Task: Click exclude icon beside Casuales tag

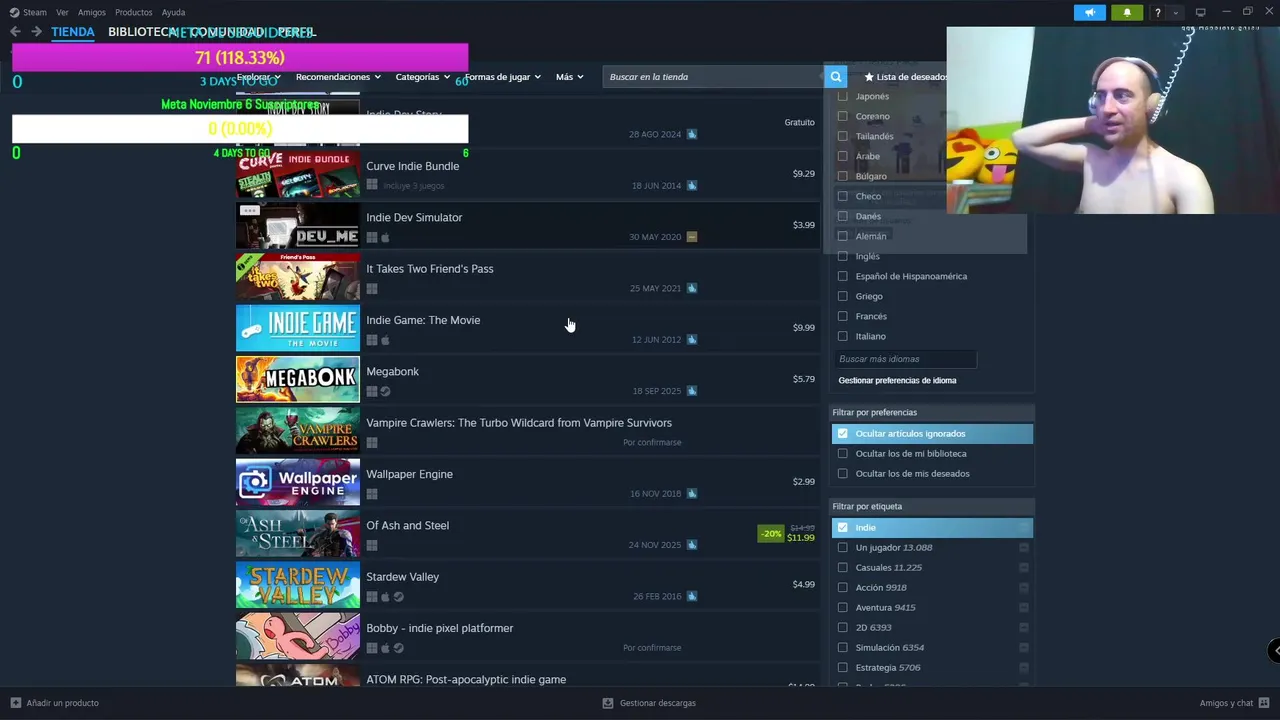Action: tap(1024, 567)
